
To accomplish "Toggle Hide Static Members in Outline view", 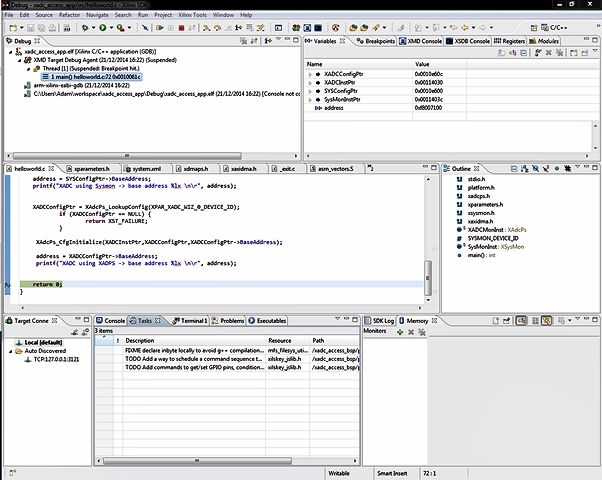I will [546, 168].
